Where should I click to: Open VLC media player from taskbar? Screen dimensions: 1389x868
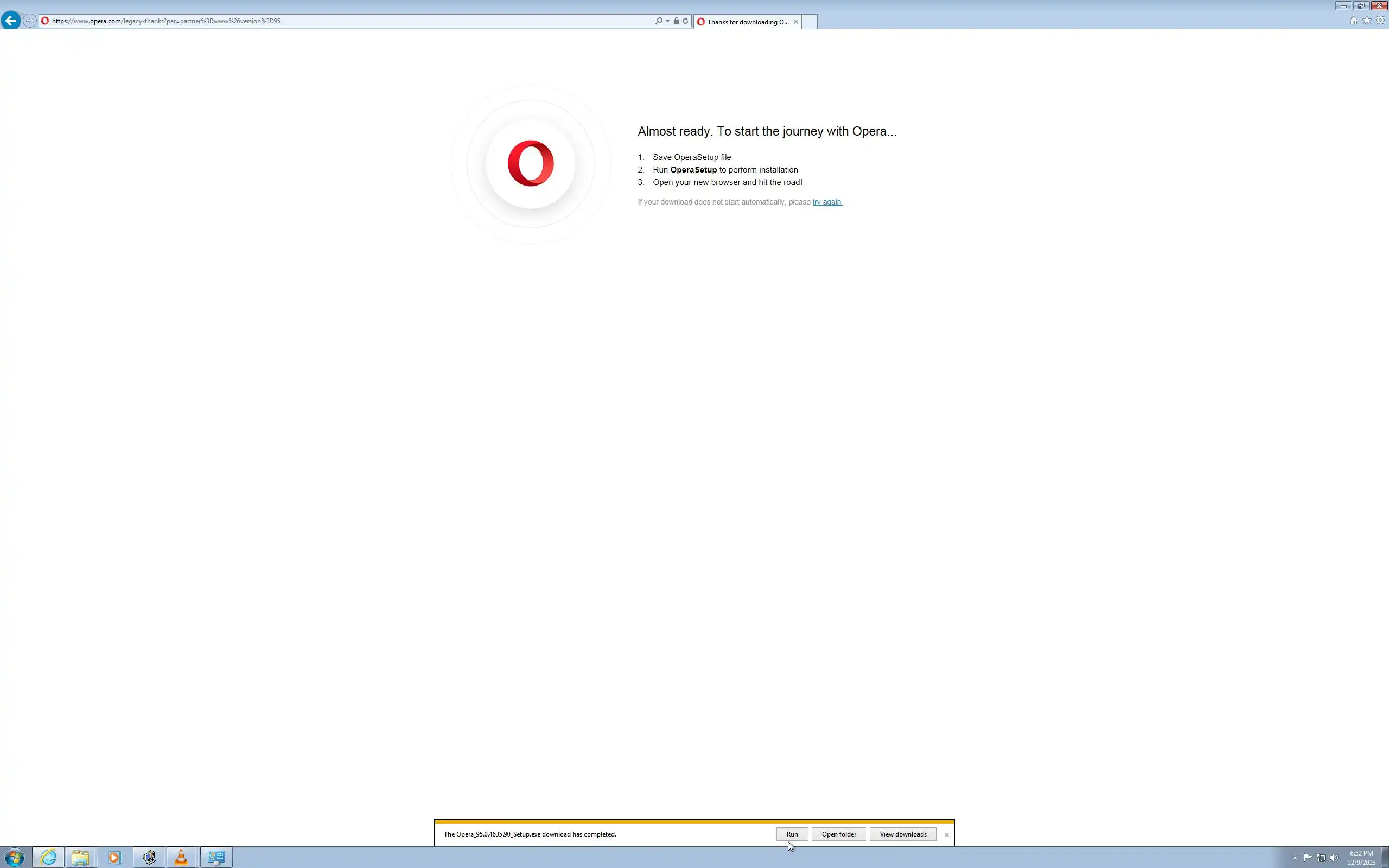(x=181, y=857)
